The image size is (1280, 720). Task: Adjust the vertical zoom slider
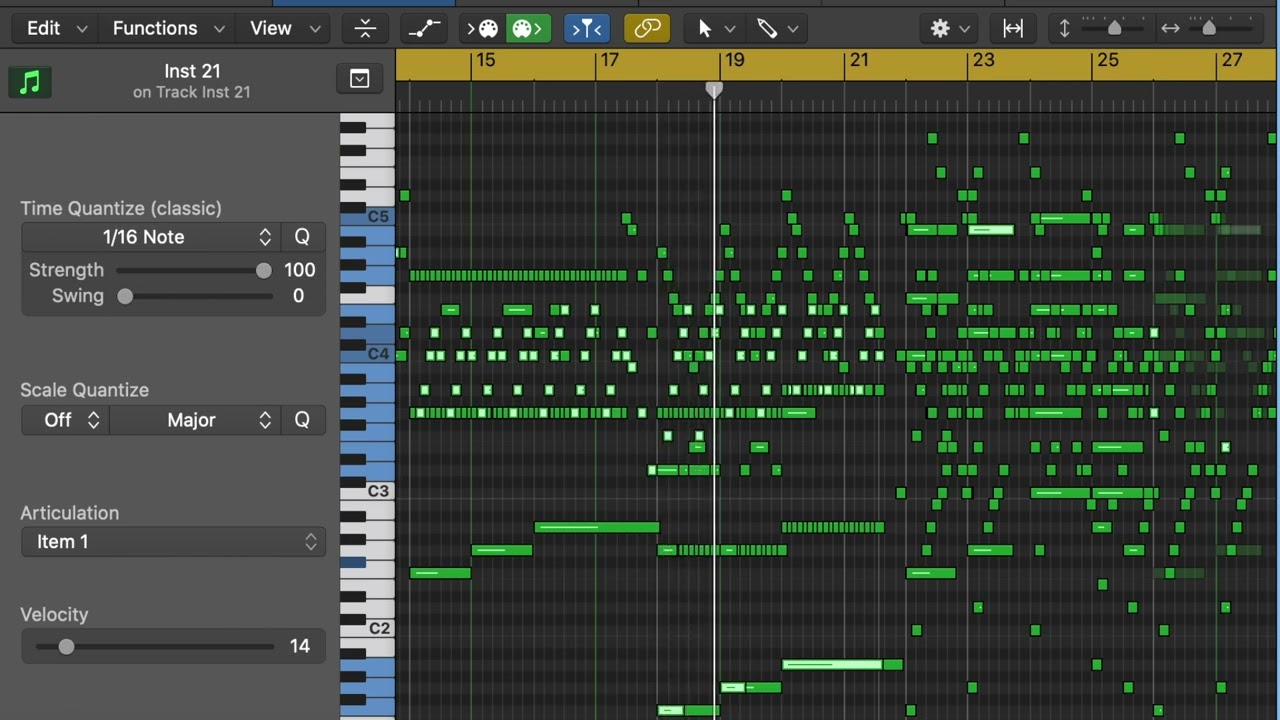1114,28
